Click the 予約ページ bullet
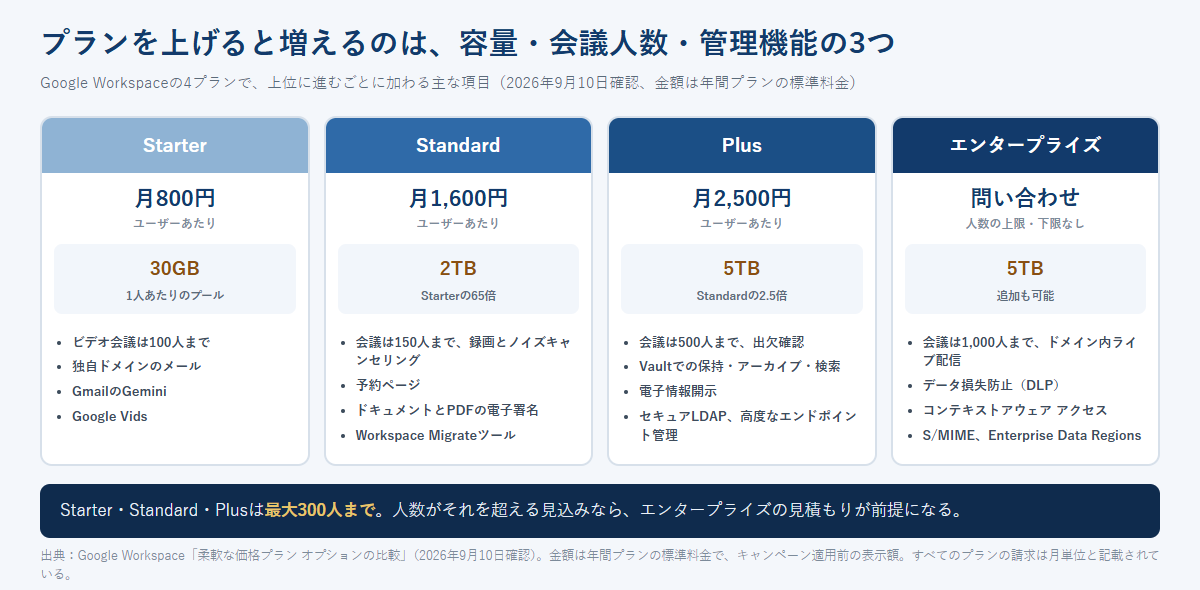This screenshot has height=590, width=1200. [x=388, y=384]
